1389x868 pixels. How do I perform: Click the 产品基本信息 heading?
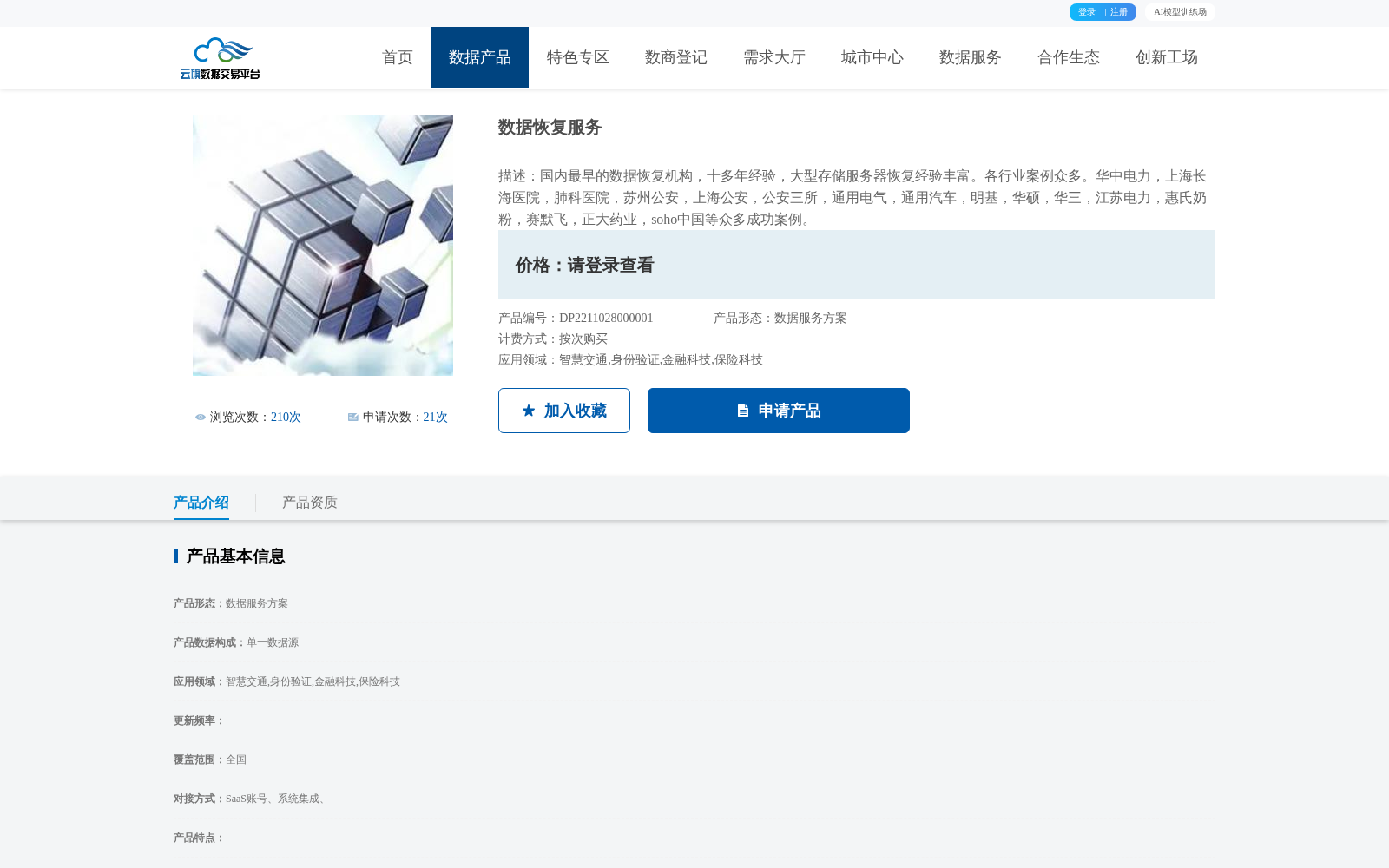pyautogui.click(x=235, y=556)
